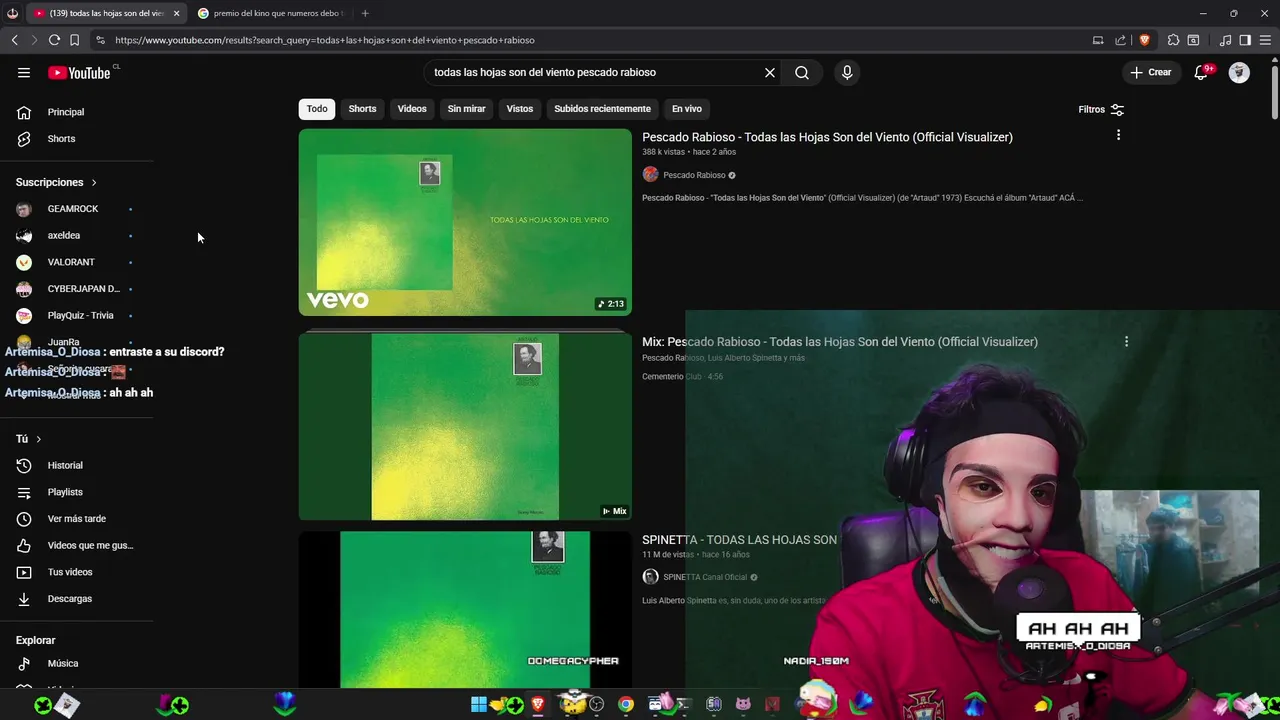Screen dimensions: 1280x720
Task: Expand the Suscripciones section
Action: pyautogui.click(x=56, y=182)
